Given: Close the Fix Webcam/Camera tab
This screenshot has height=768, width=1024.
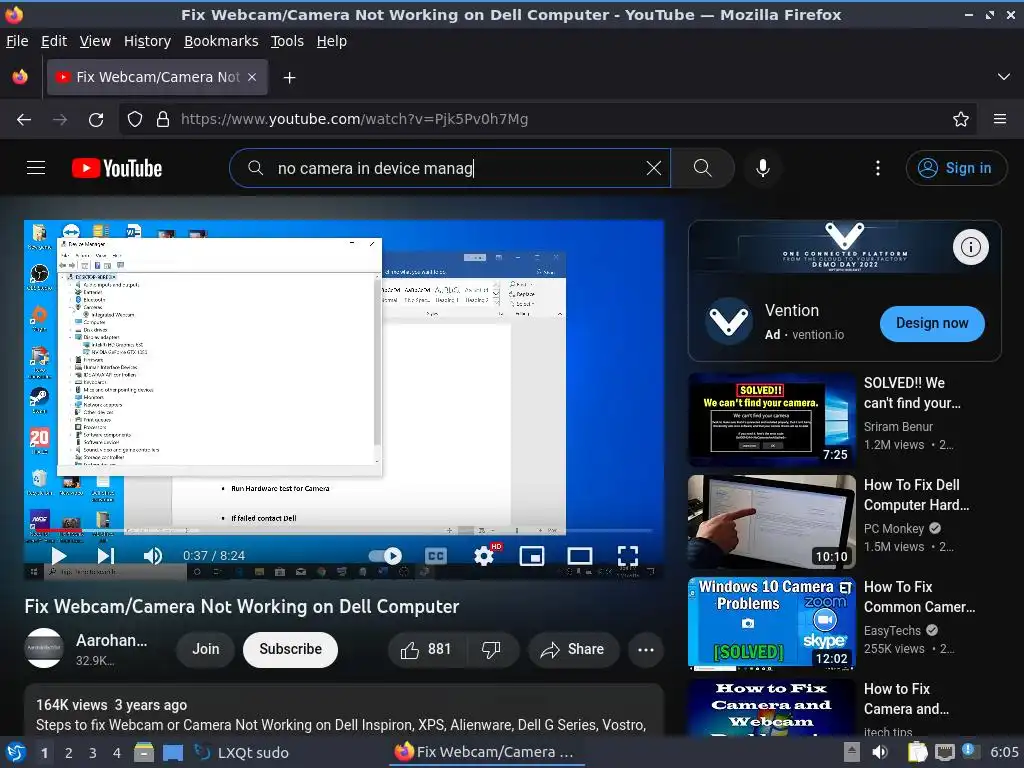Looking at the screenshot, I should pyautogui.click(x=252, y=77).
